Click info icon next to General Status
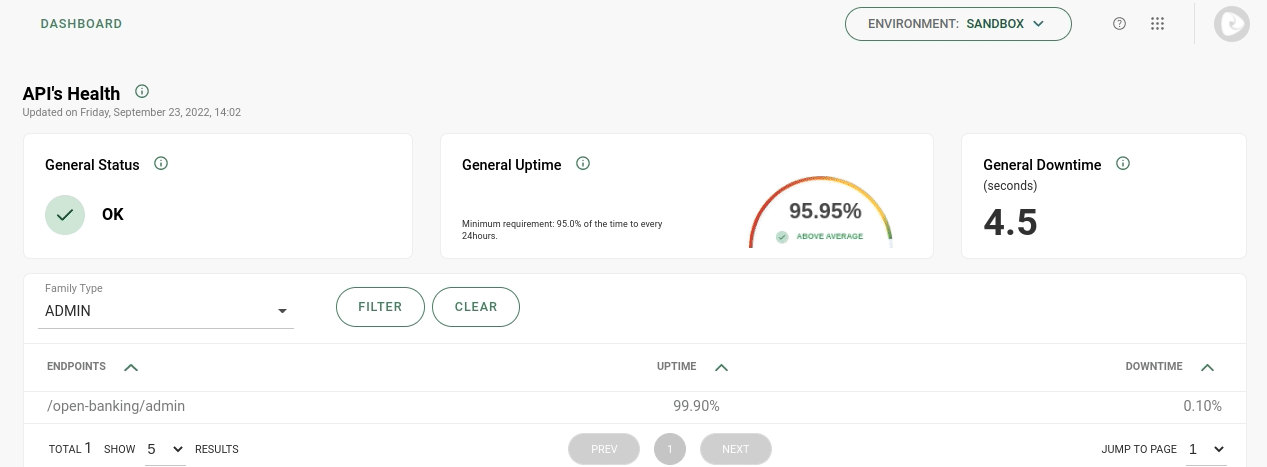The width and height of the screenshot is (1267, 467). point(161,164)
